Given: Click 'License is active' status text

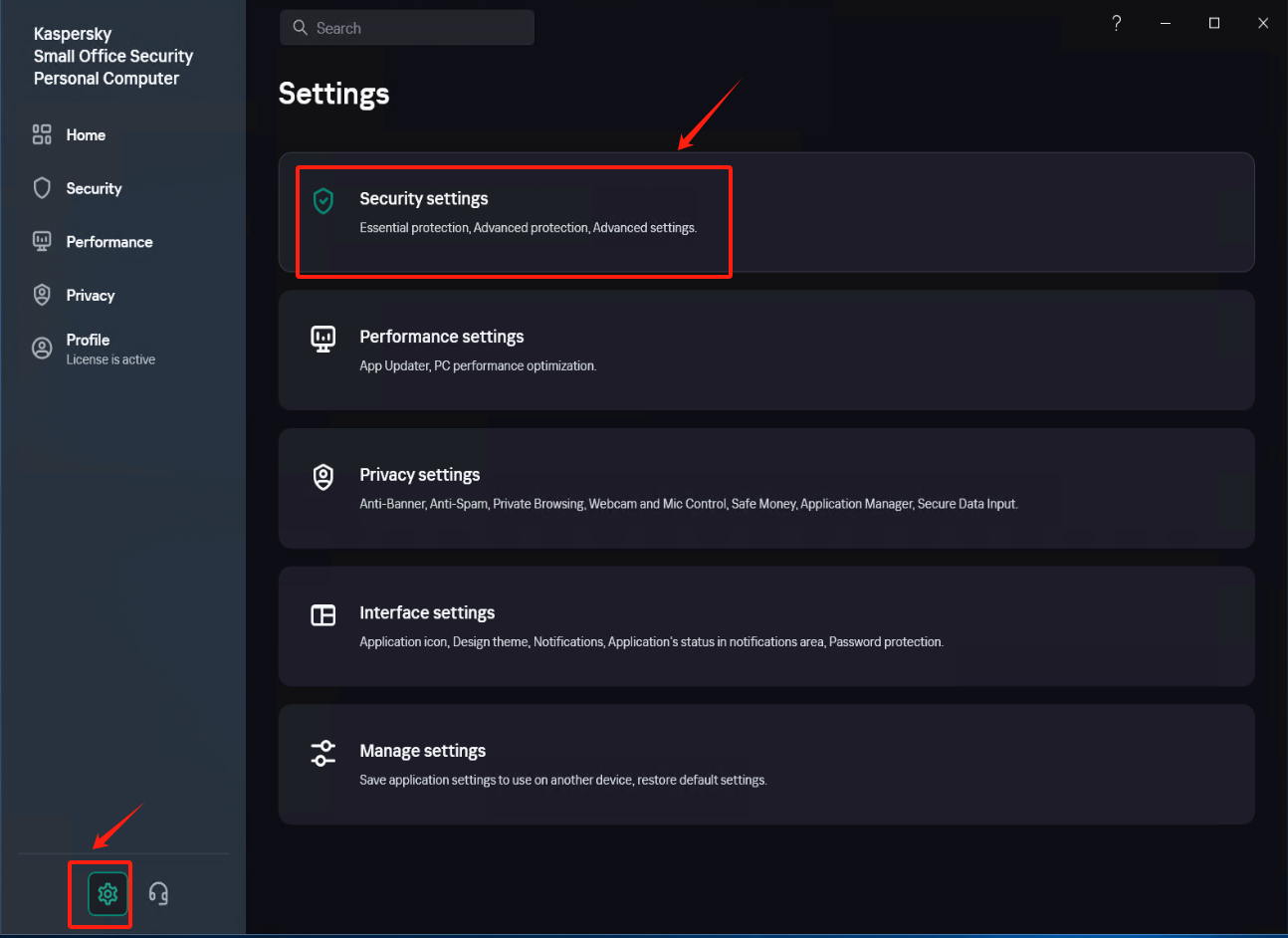Looking at the screenshot, I should pyautogui.click(x=110, y=359).
